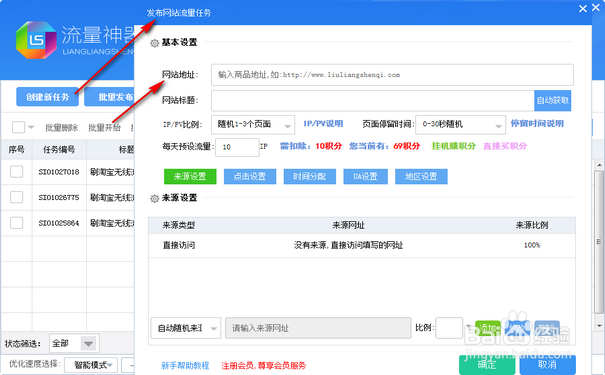Image resolution: width=605 pixels, height=375 pixels.
Task: Switch to 地区设置 tab
Action: point(421,176)
